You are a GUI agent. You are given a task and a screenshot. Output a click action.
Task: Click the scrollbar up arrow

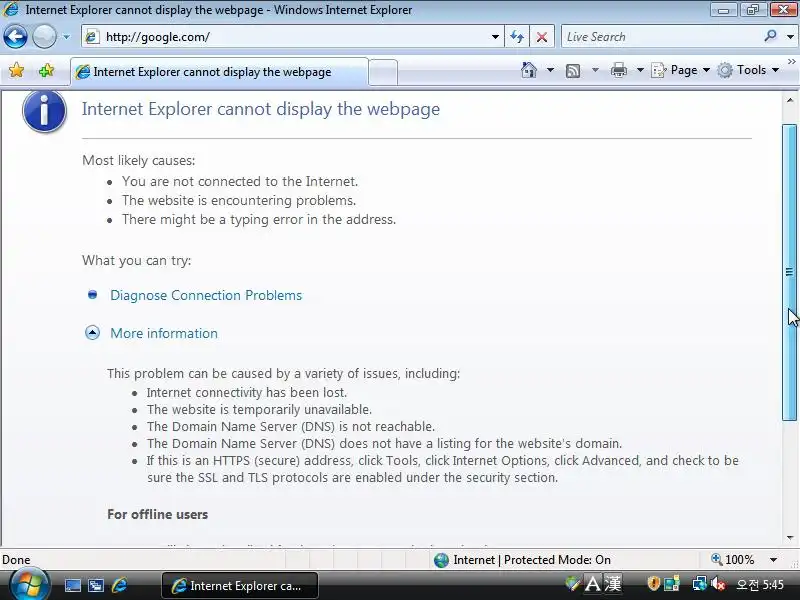pyautogui.click(x=790, y=100)
